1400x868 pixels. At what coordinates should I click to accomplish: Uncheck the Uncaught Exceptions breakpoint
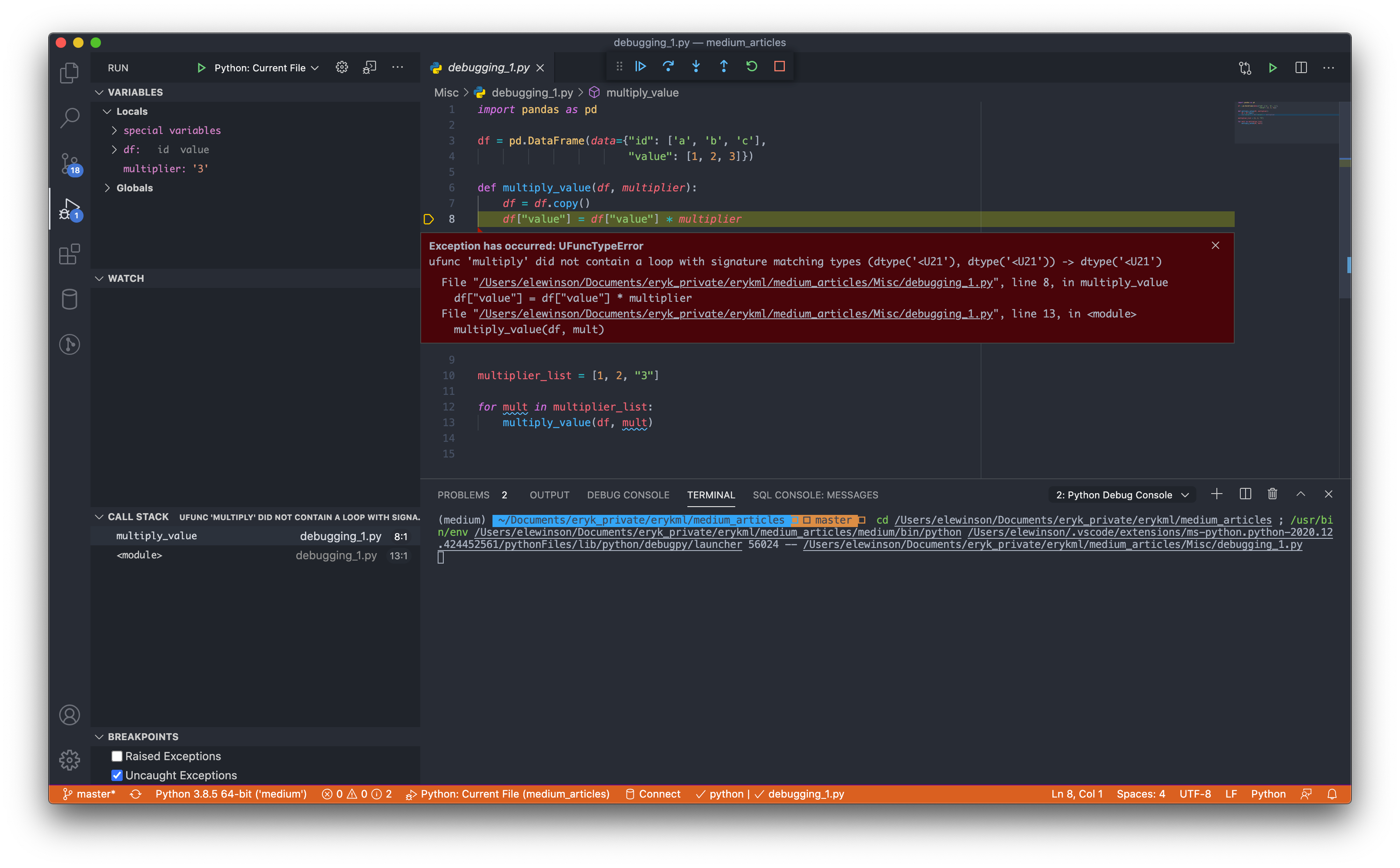pos(117,775)
